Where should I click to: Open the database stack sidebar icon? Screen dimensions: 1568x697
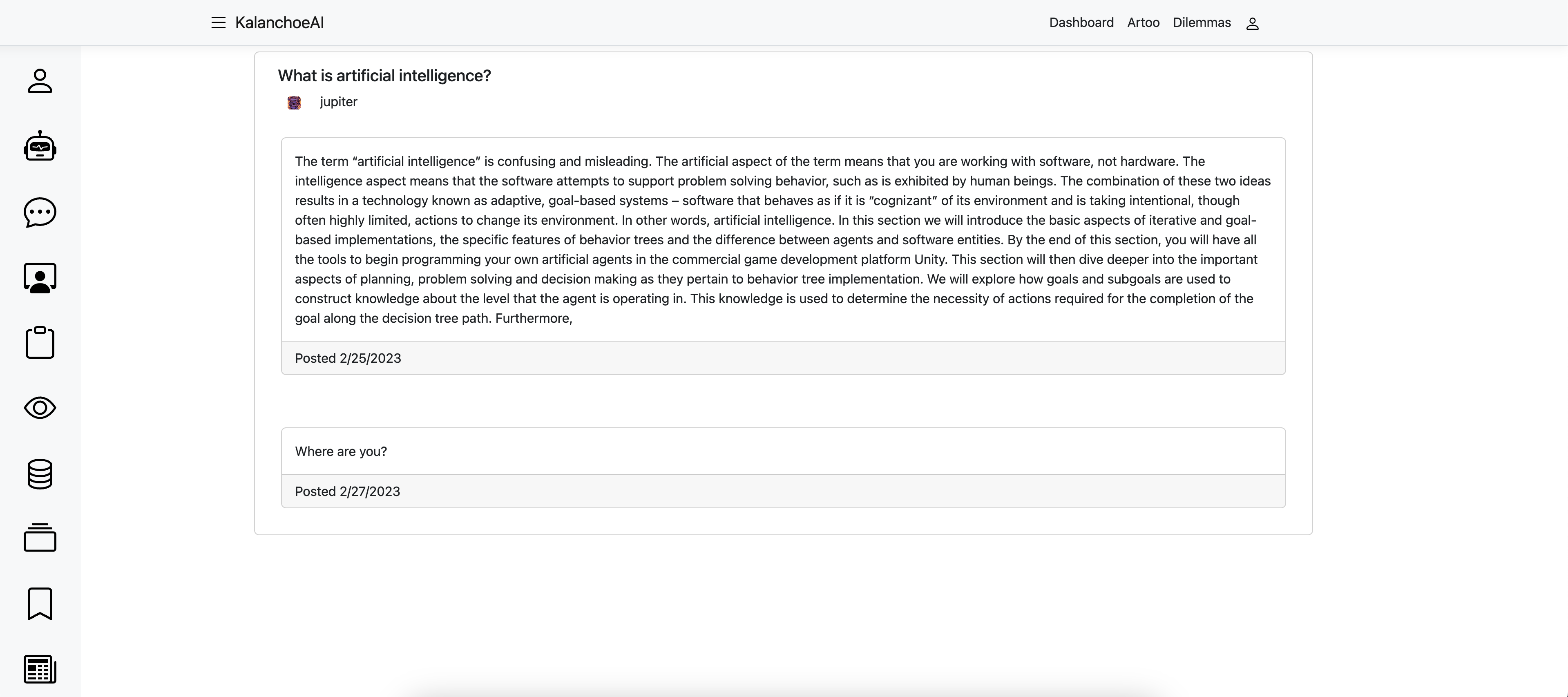click(x=40, y=474)
